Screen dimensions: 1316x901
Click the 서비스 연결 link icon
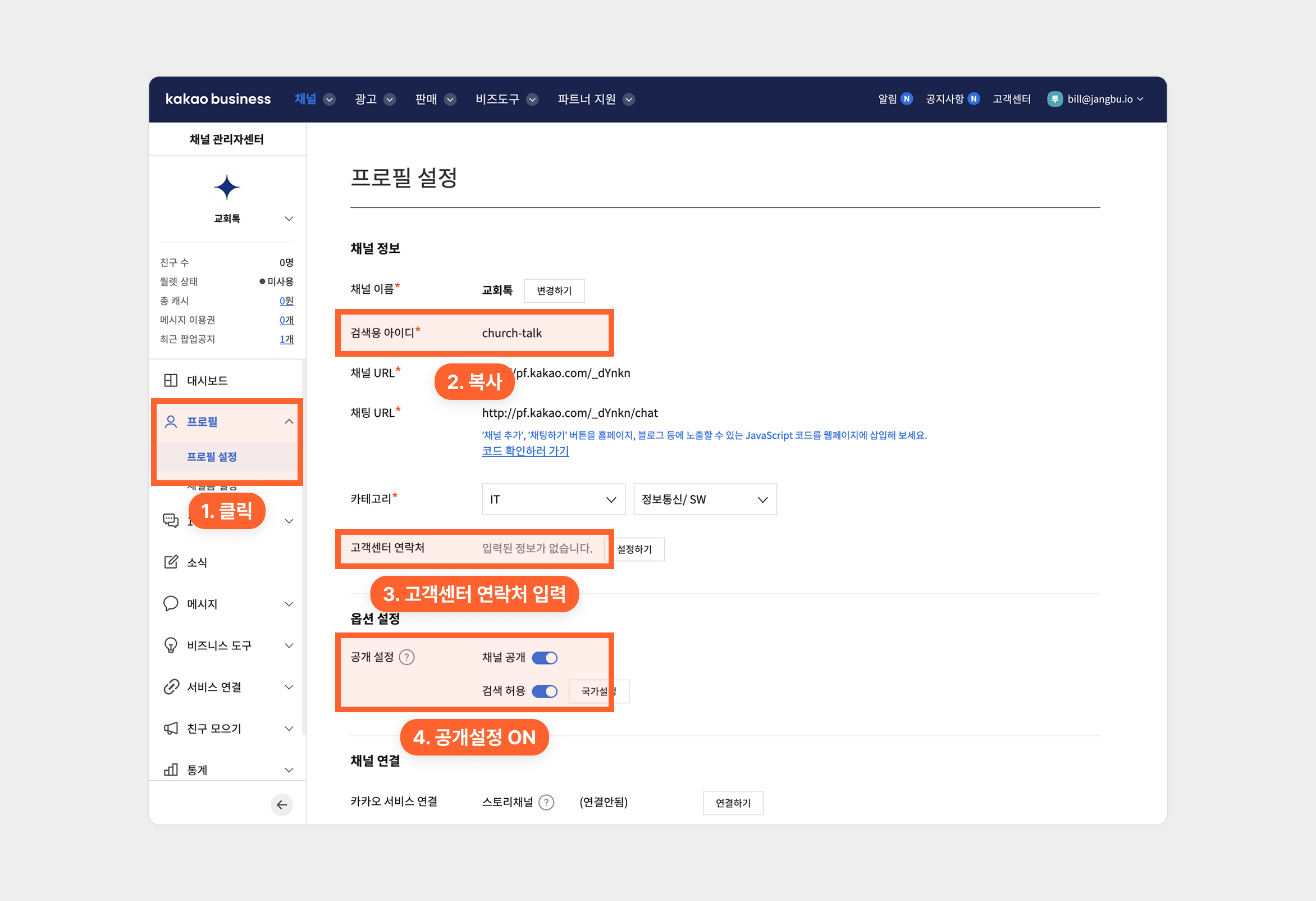(x=171, y=687)
